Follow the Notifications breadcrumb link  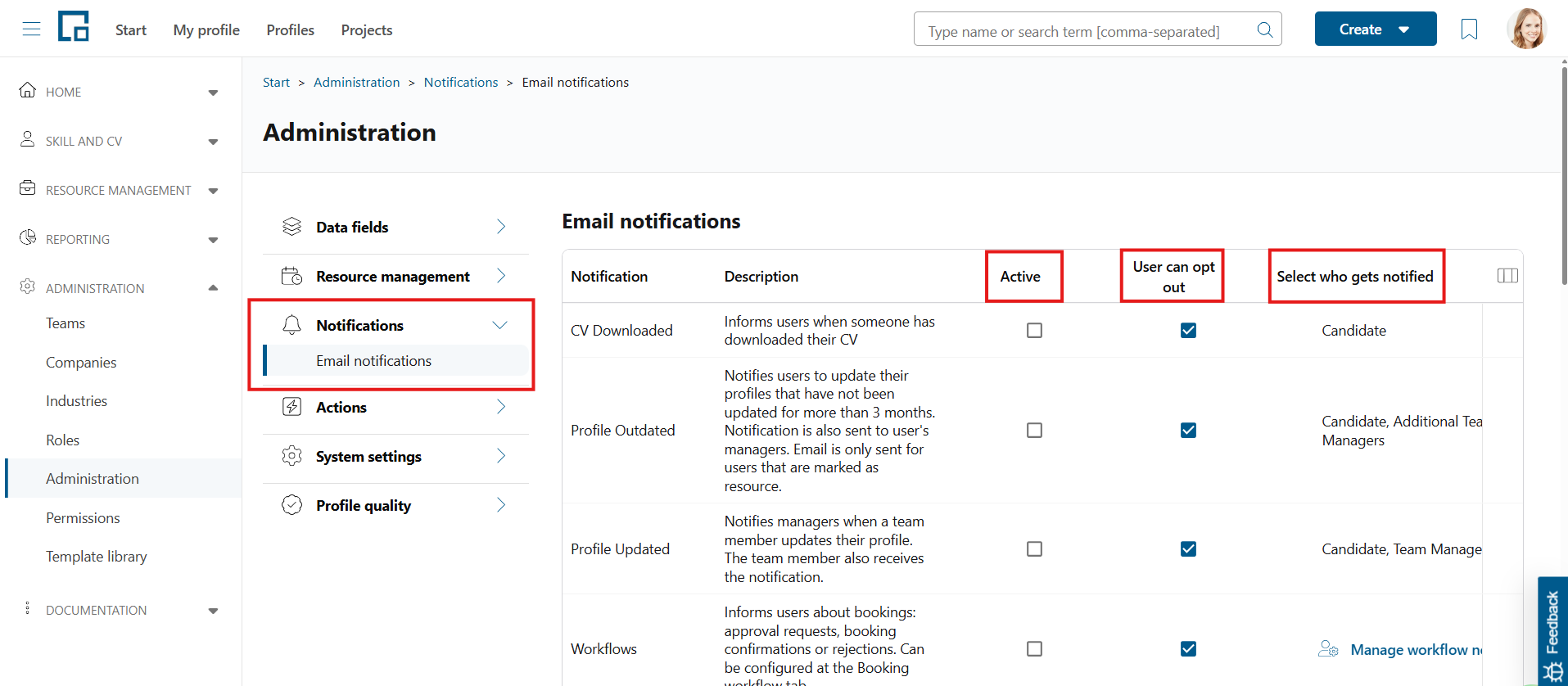click(x=461, y=83)
